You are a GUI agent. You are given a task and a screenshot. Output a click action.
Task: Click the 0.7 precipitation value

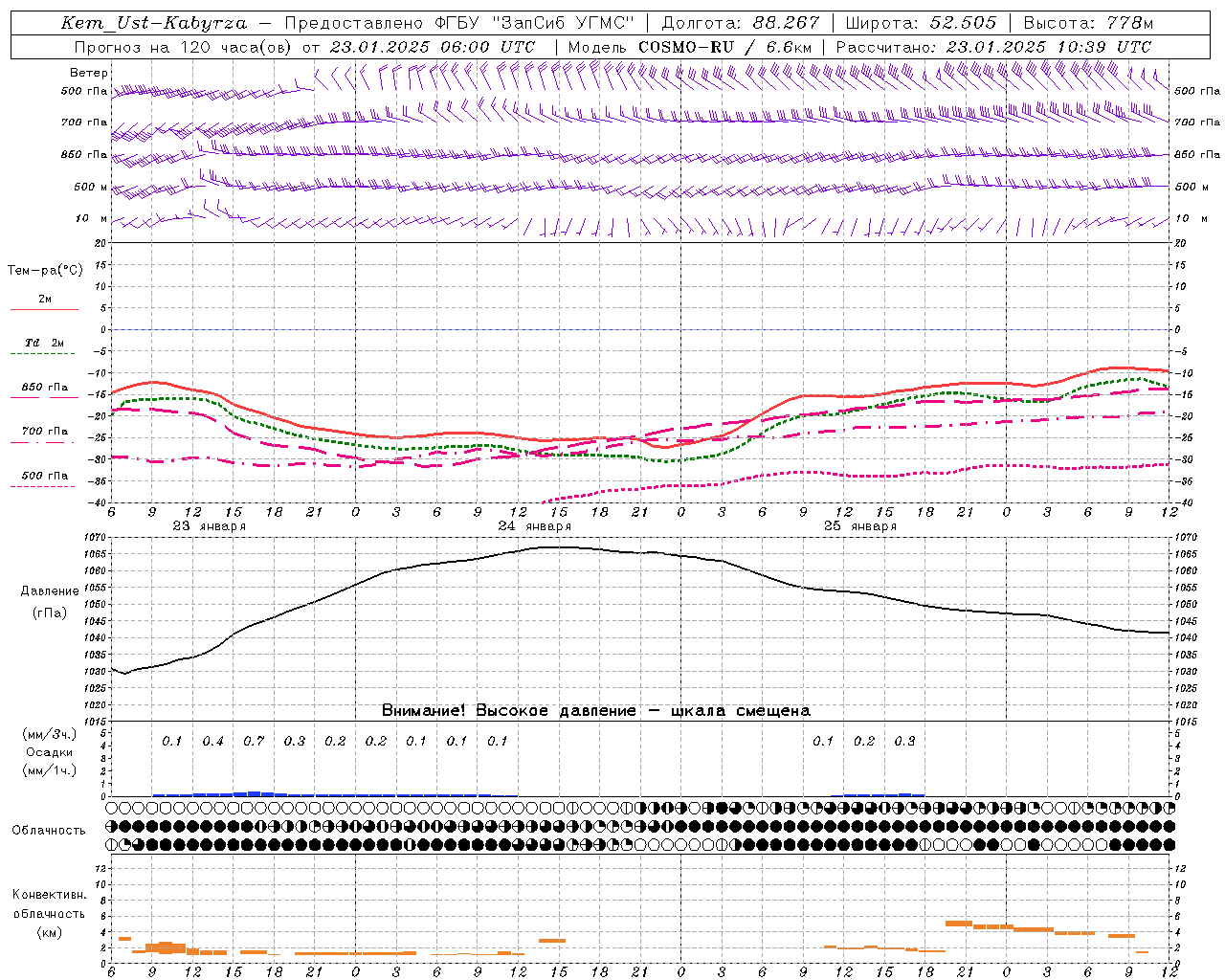point(253,741)
